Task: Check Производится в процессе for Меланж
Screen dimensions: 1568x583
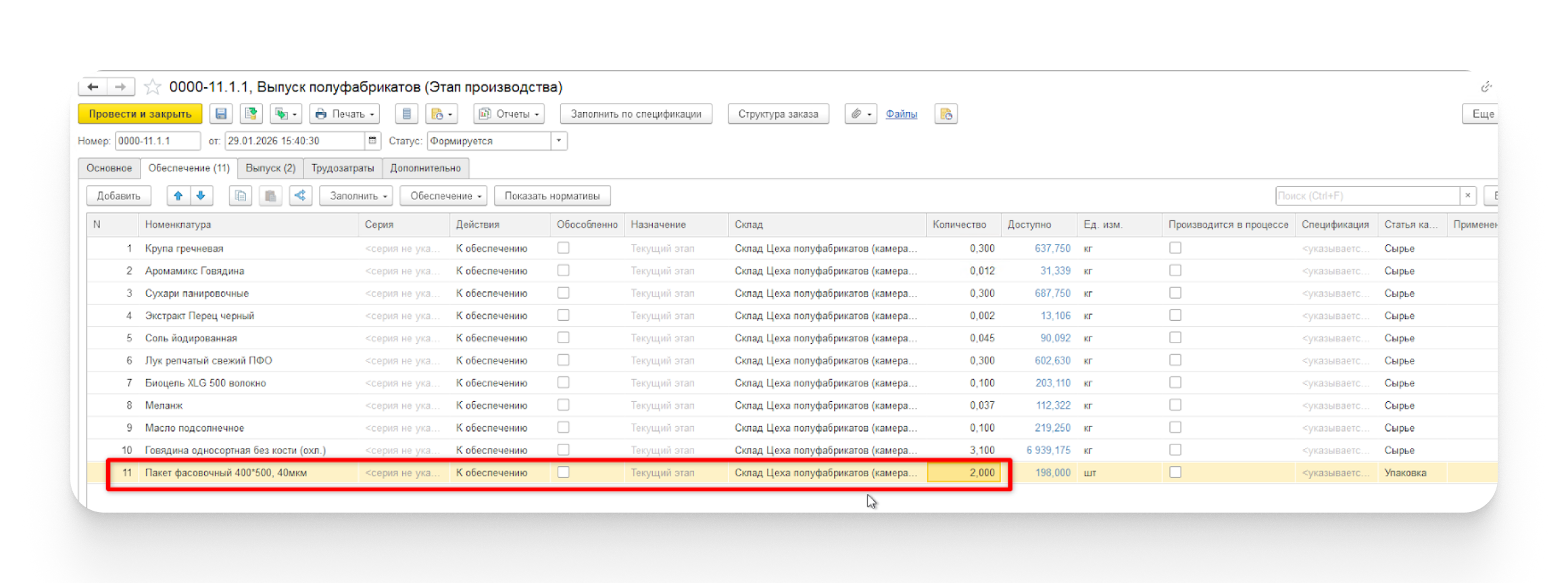Action: click(x=1175, y=405)
